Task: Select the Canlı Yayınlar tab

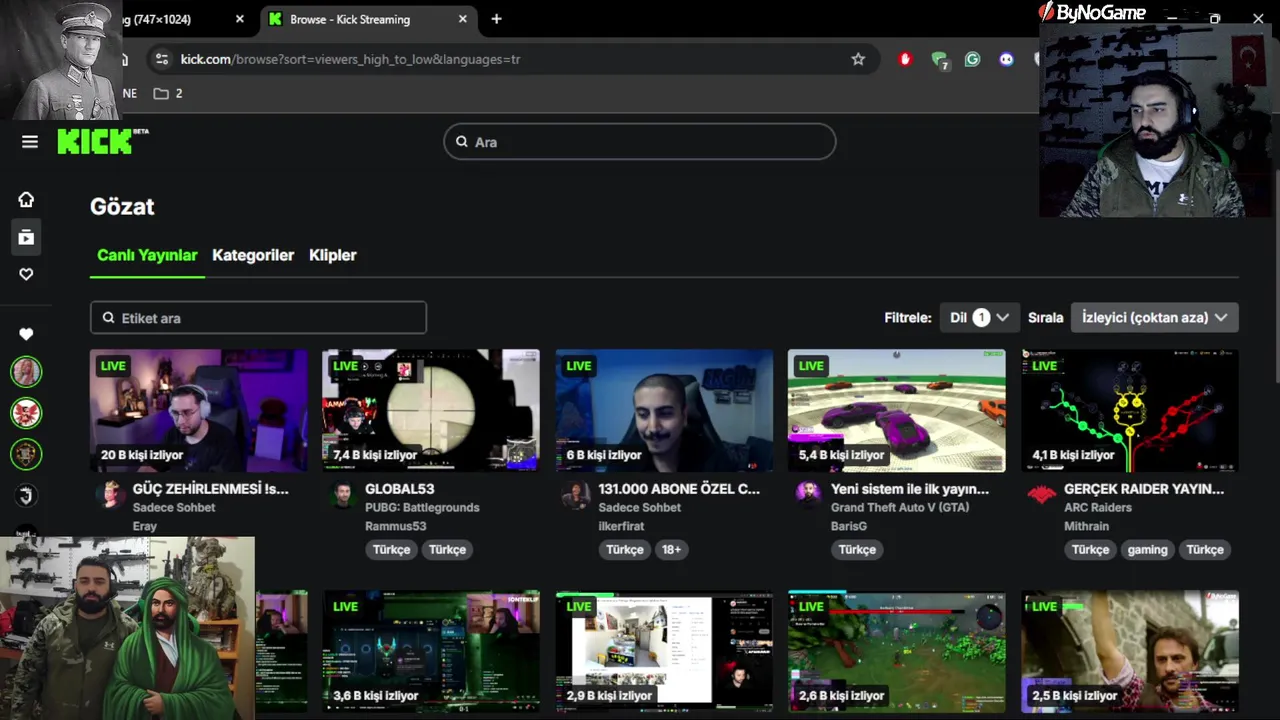Action: (147, 255)
